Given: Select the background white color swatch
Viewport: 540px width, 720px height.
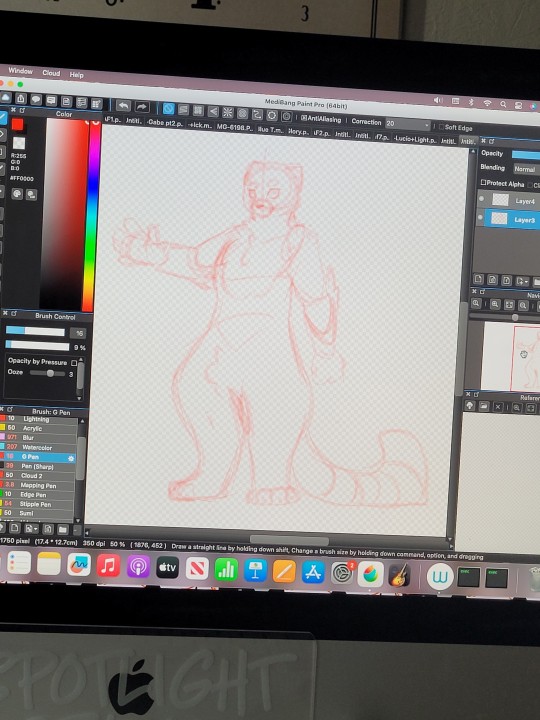Looking at the screenshot, I should click(x=19, y=143).
